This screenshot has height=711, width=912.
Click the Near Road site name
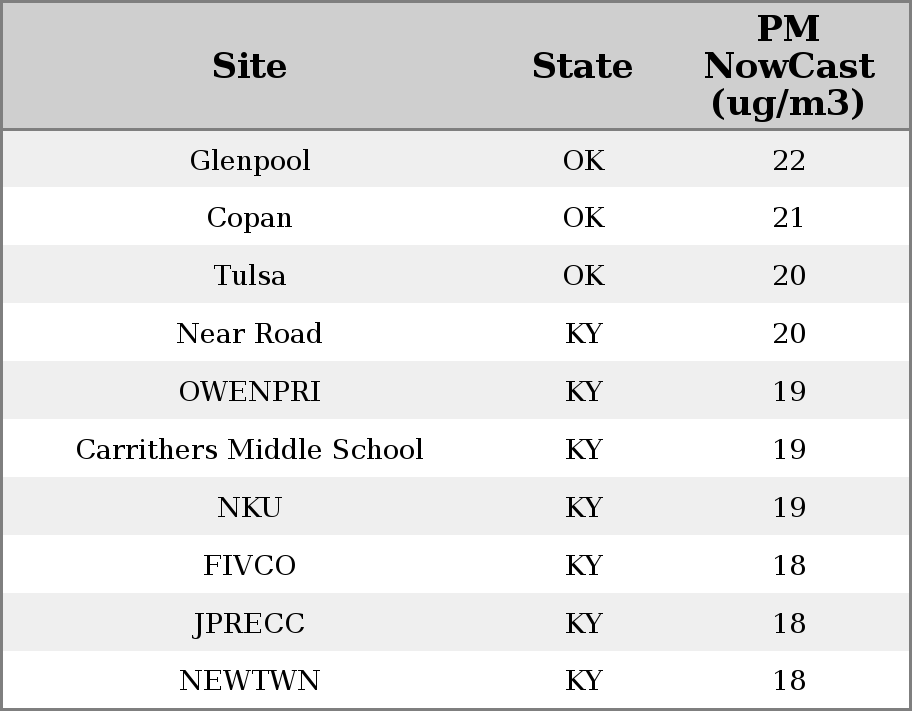(249, 334)
